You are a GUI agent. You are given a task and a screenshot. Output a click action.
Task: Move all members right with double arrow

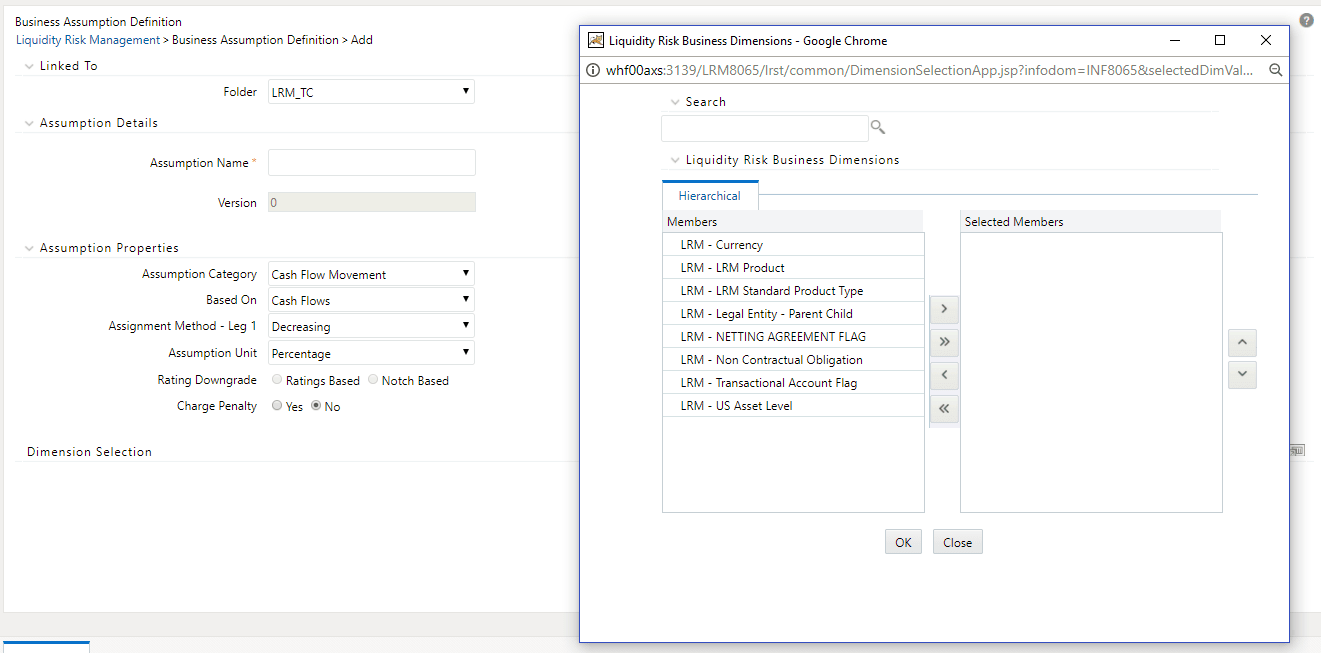(944, 342)
